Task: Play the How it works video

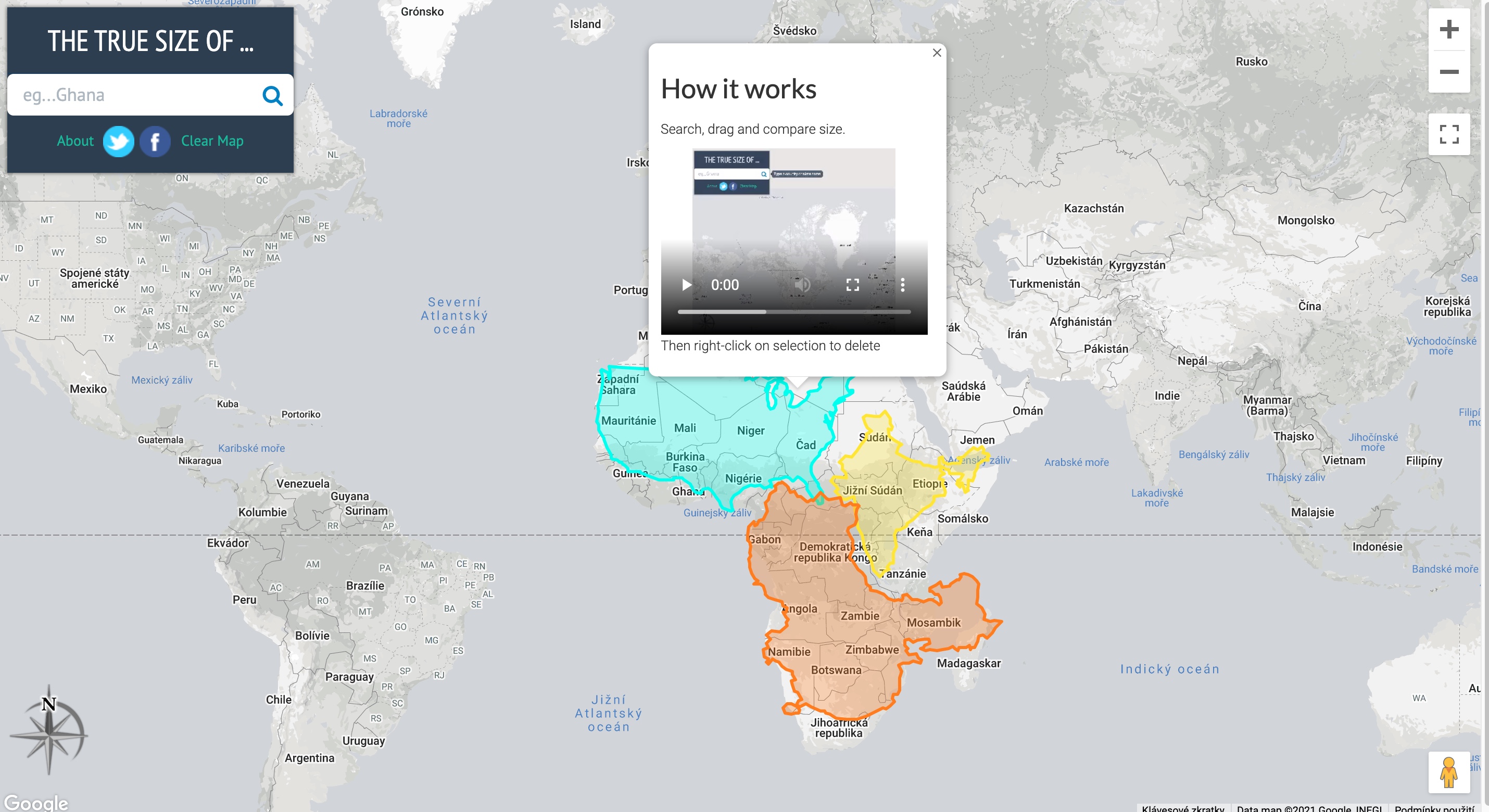Action: (686, 285)
